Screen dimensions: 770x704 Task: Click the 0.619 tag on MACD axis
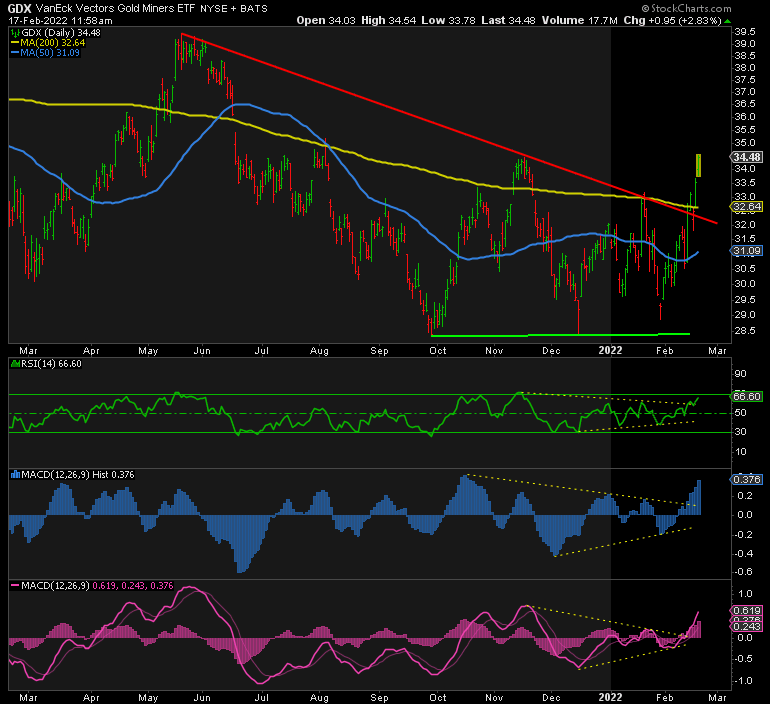746,611
